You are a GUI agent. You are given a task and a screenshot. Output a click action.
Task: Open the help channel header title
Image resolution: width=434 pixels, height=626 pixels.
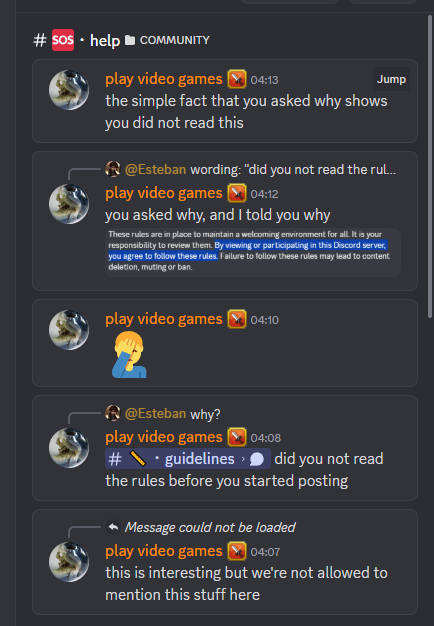[105, 40]
